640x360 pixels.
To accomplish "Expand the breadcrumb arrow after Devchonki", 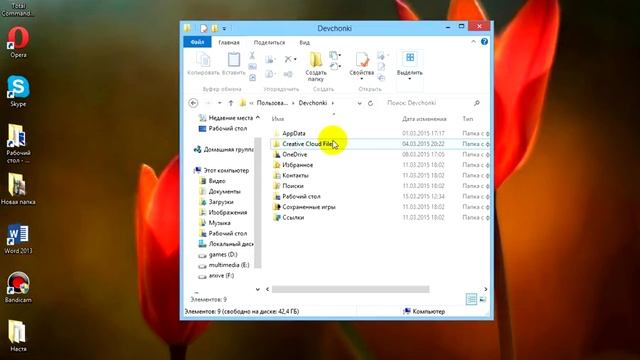I will [x=333, y=103].
